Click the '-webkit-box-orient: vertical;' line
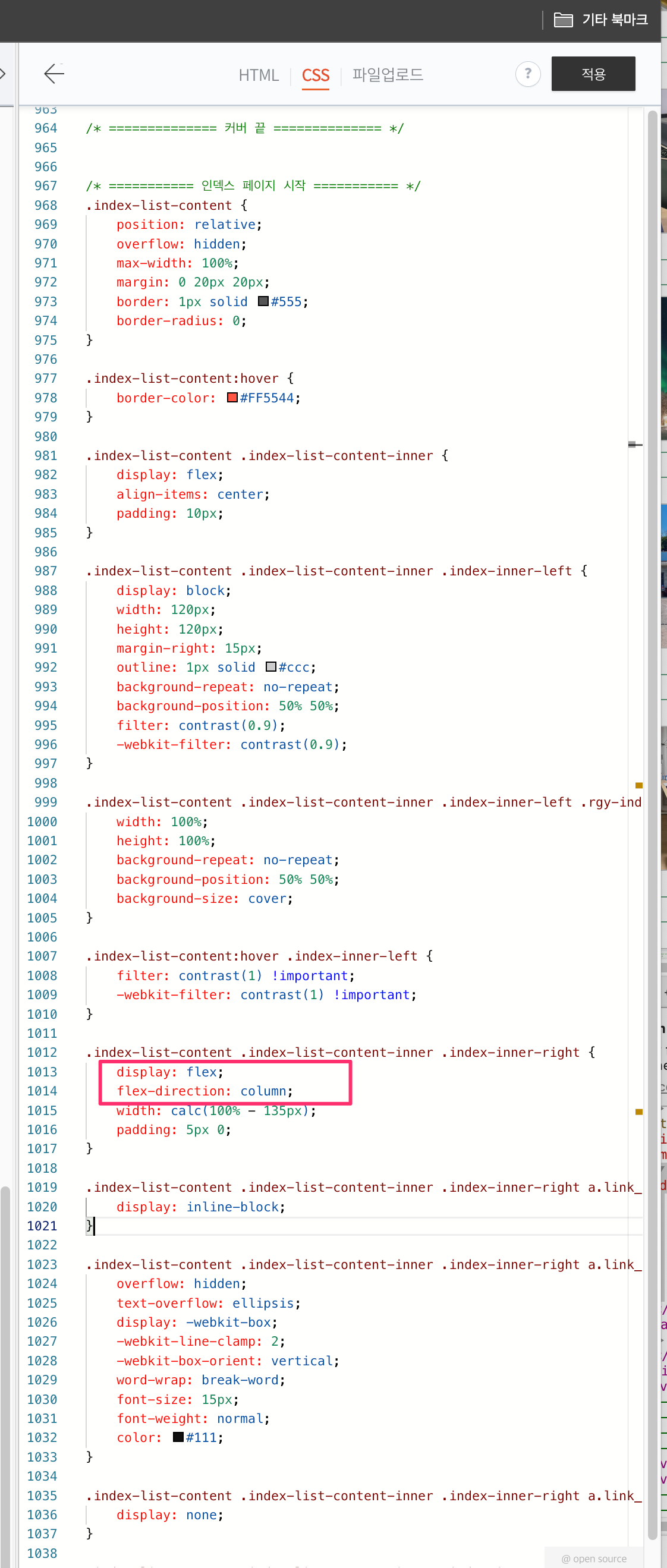 click(x=228, y=1361)
